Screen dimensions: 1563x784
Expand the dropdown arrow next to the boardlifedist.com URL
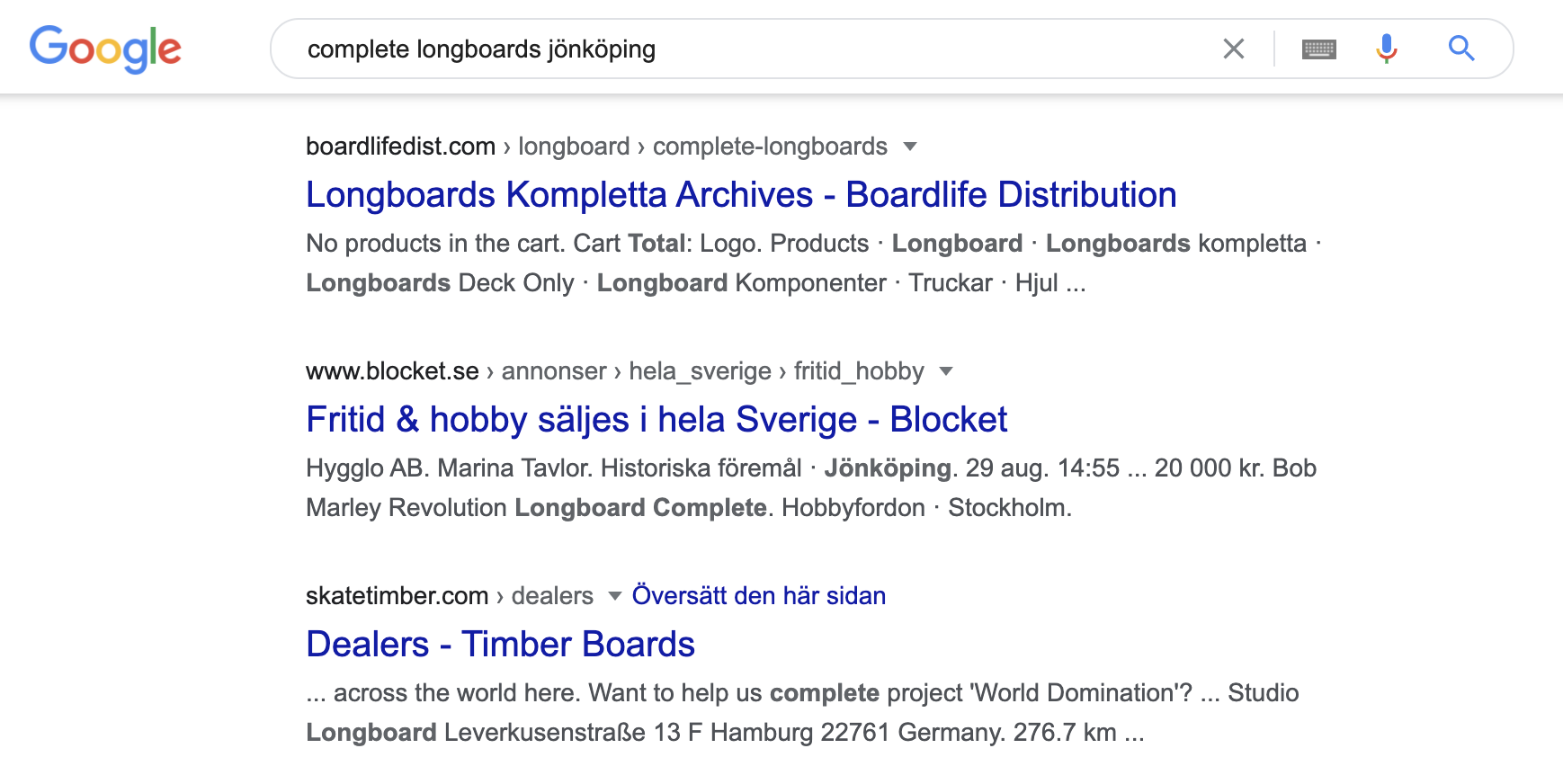click(910, 147)
